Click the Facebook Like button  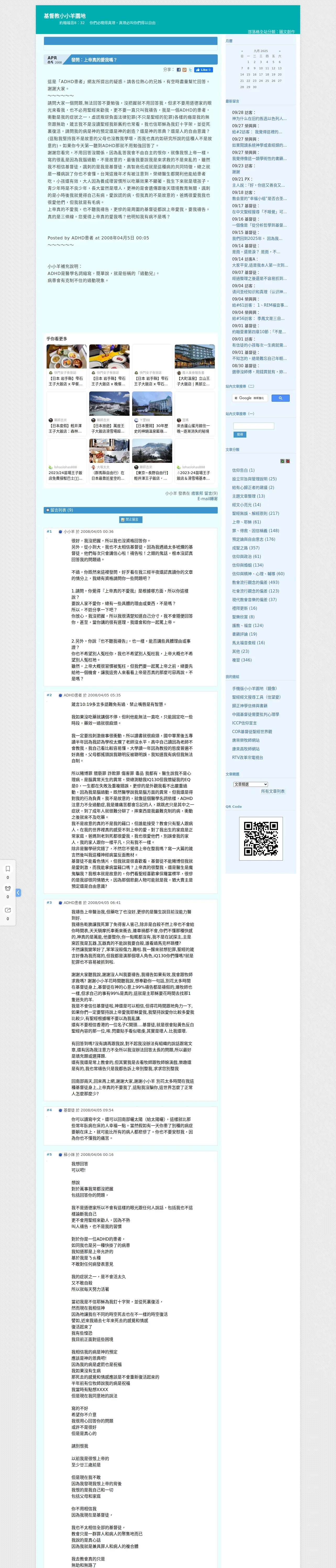pyautogui.click(x=204, y=70)
